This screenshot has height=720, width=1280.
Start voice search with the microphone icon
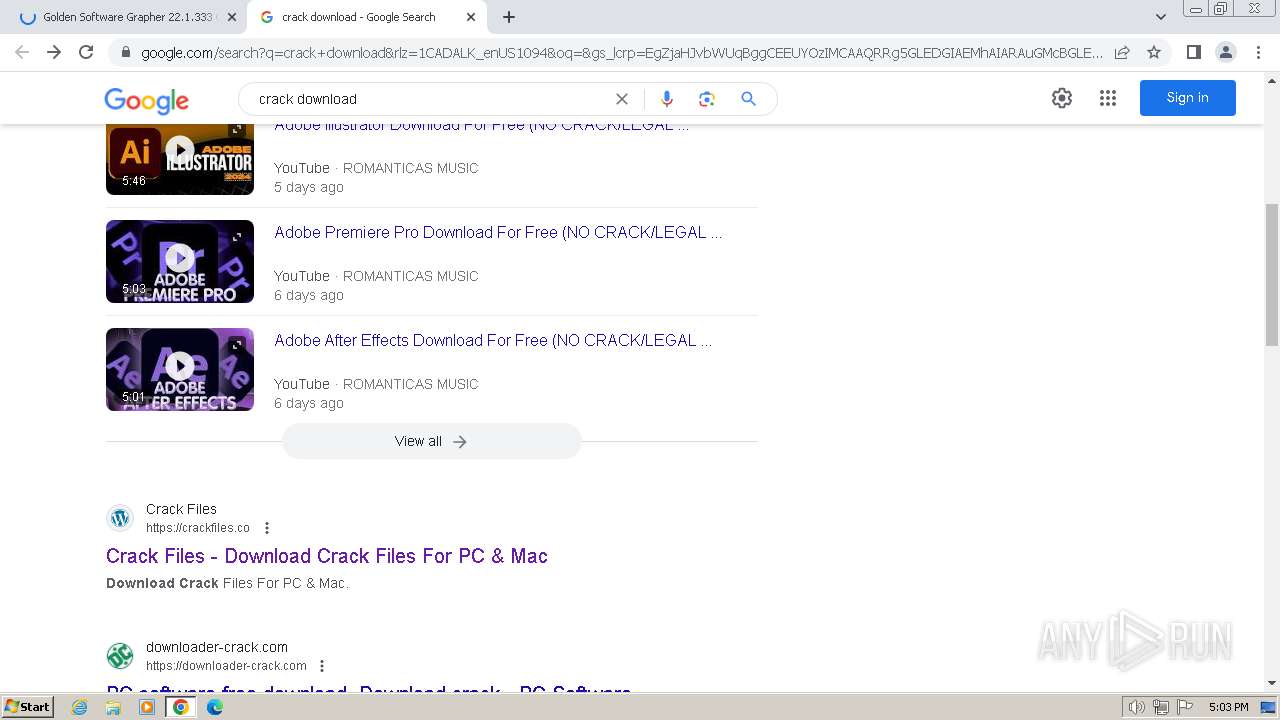(667, 99)
